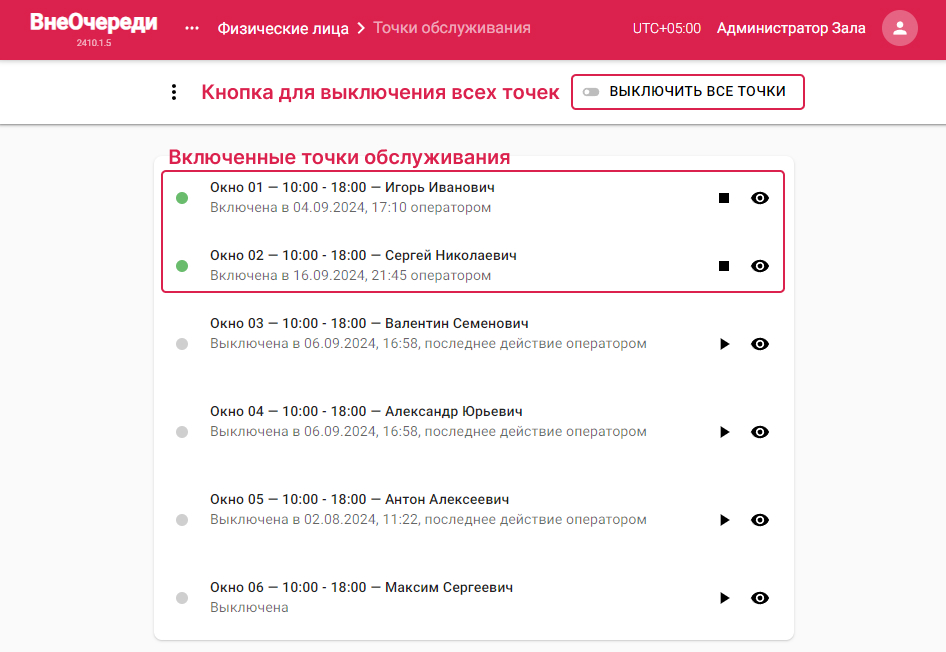This screenshot has width=946, height=652.
Task: Click ВЫКЛЮЧИТЬ ВСЕ ТОЧКИ button
Action: coord(688,92)
